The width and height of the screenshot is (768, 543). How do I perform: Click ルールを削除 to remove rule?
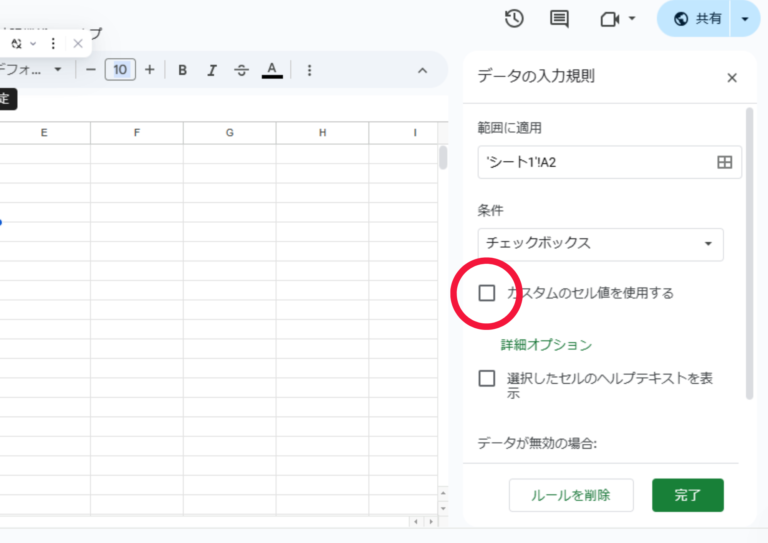(569, 494)
